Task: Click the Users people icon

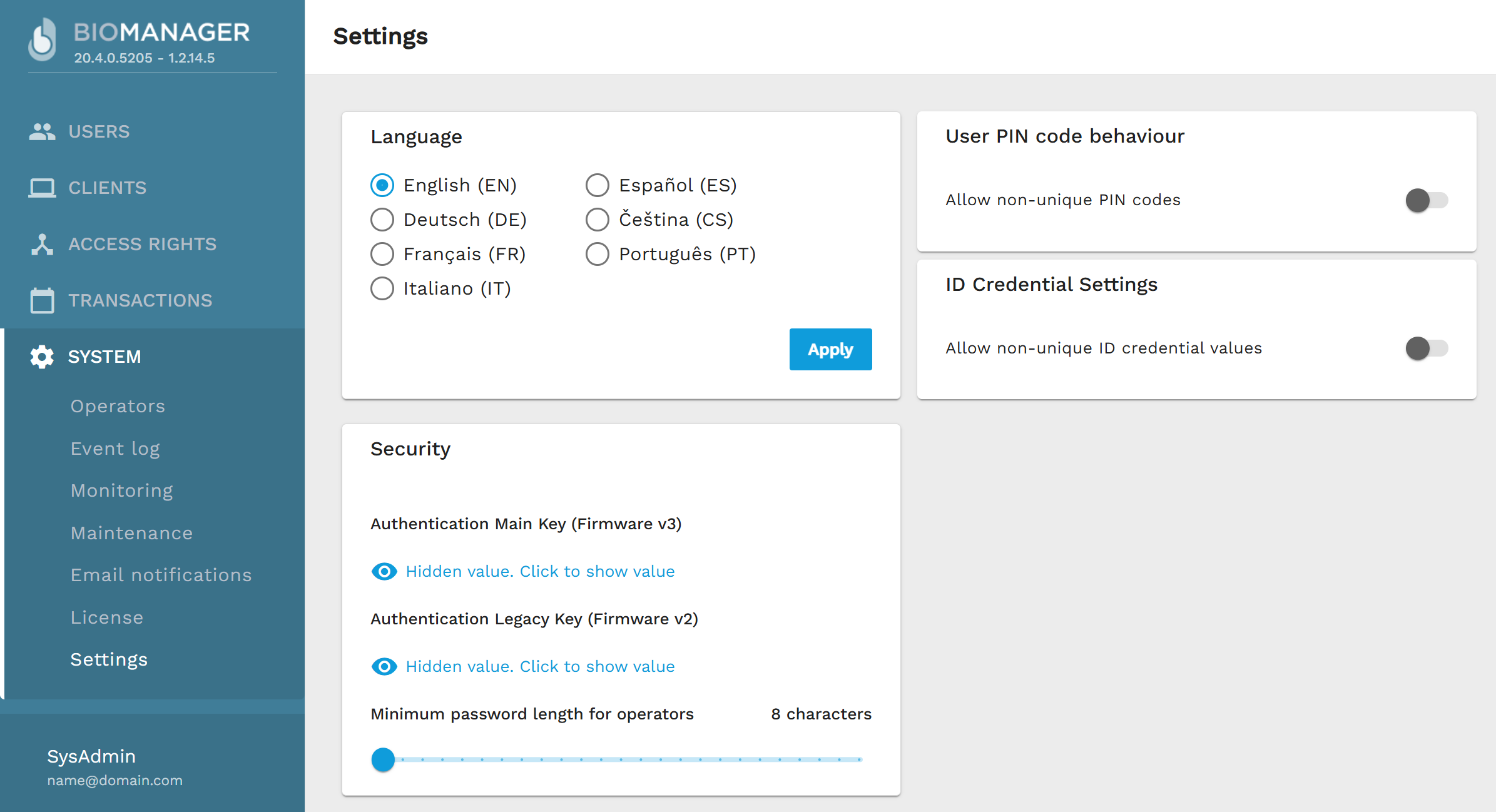Action: 42,131
